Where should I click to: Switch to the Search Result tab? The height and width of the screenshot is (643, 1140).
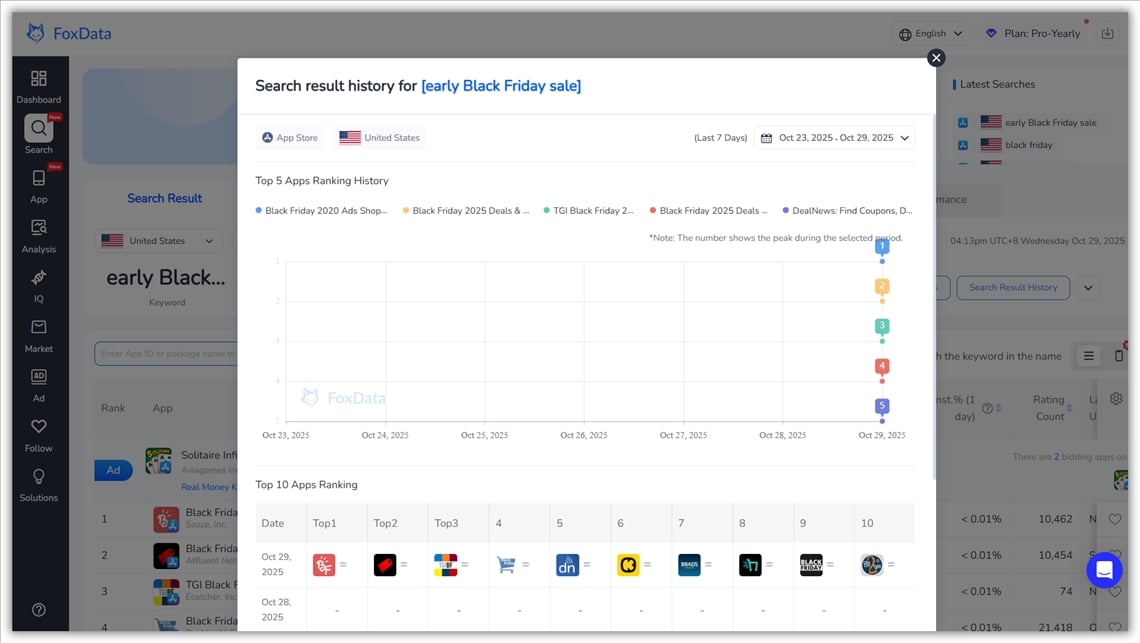[164, 198]
